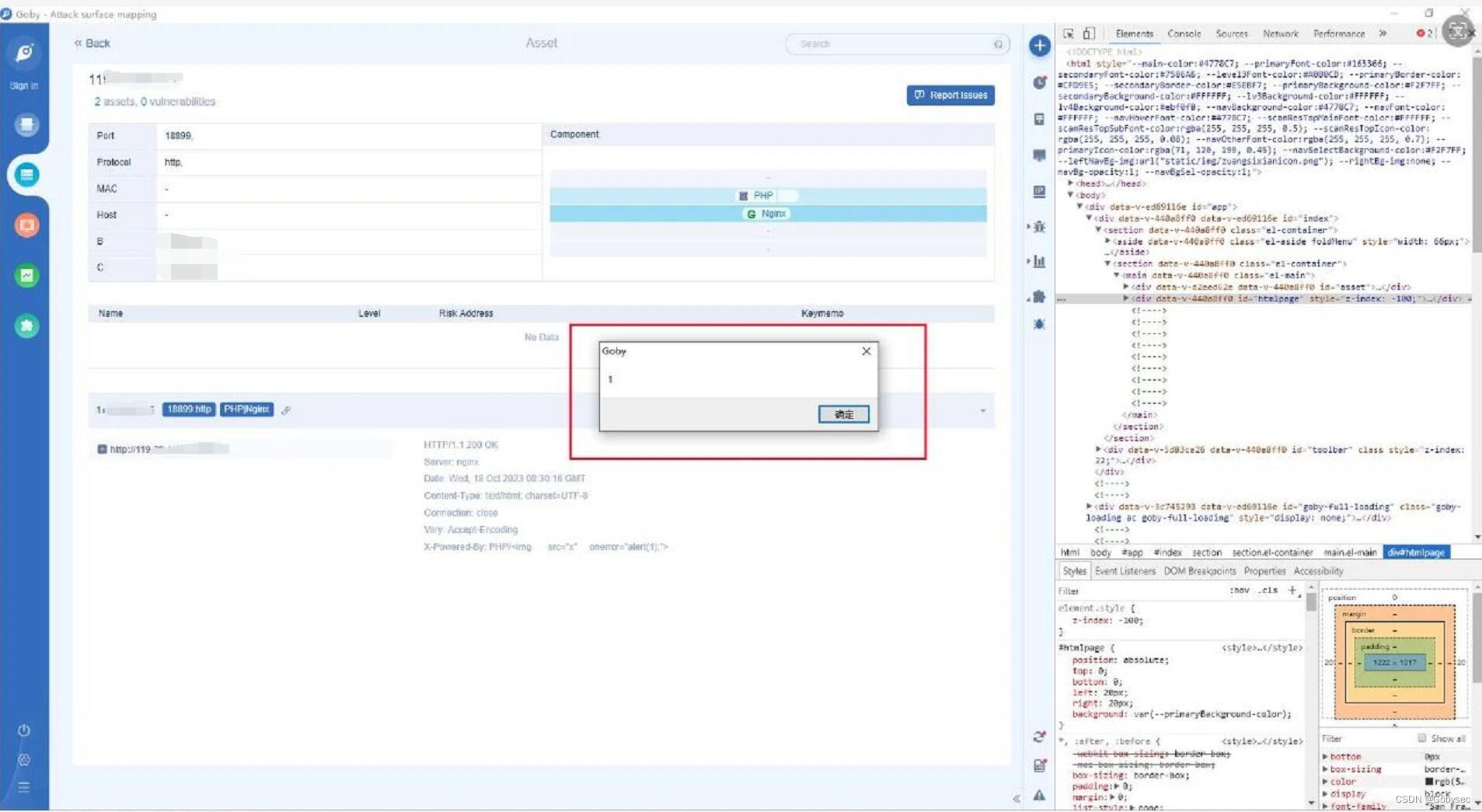Expand the computed color property

coord(1325,782)
